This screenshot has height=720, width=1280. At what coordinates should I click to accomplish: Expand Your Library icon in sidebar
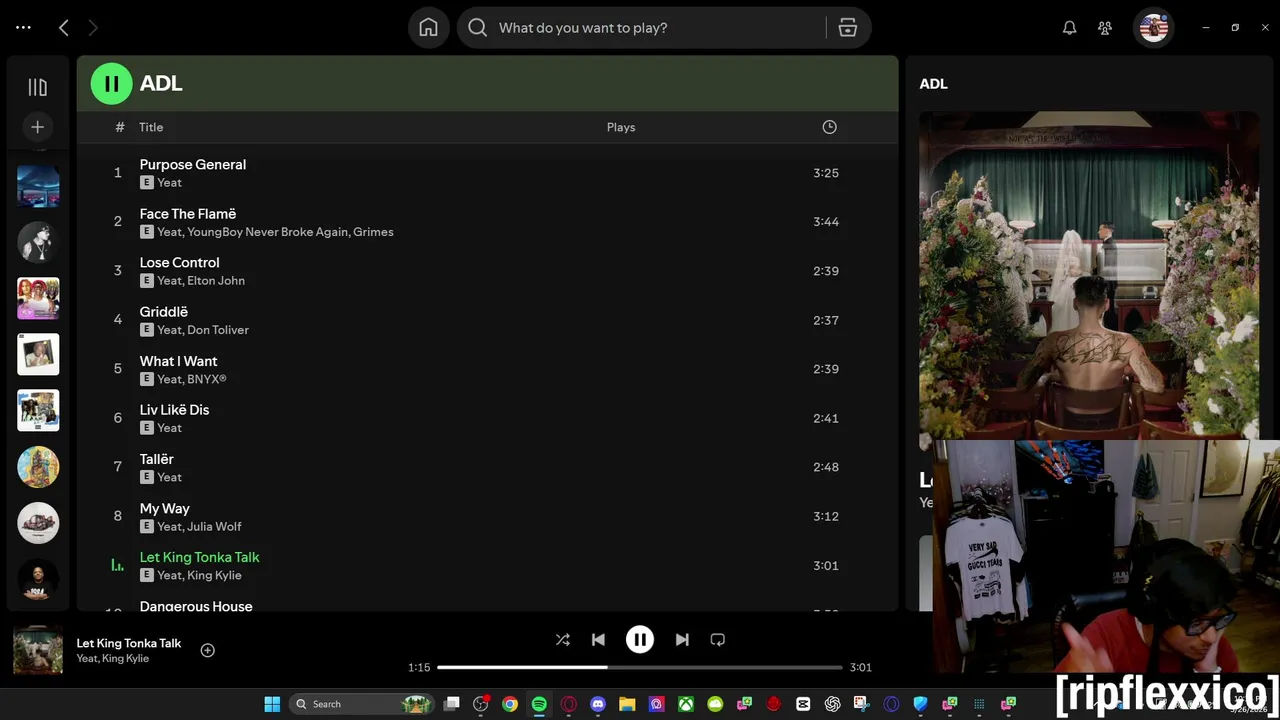[38, 88]
